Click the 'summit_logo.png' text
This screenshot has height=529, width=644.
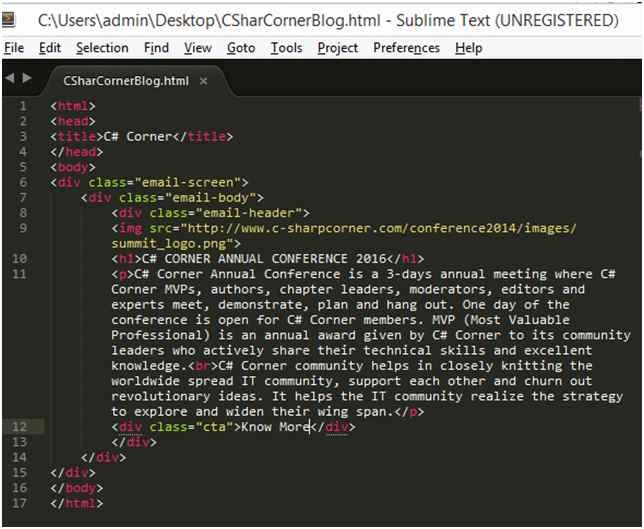click(168, 244)
